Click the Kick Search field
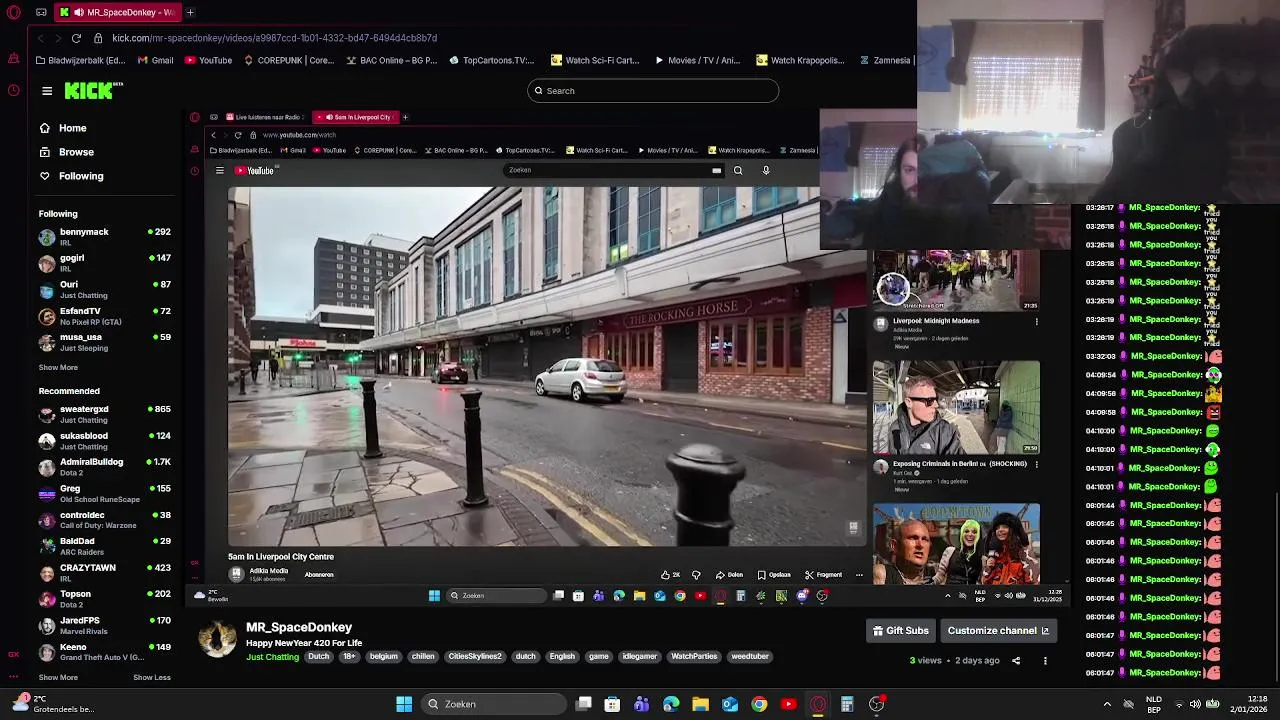Image resolution: width=1280 pixels, height=720 pixels. pos(653,91)
